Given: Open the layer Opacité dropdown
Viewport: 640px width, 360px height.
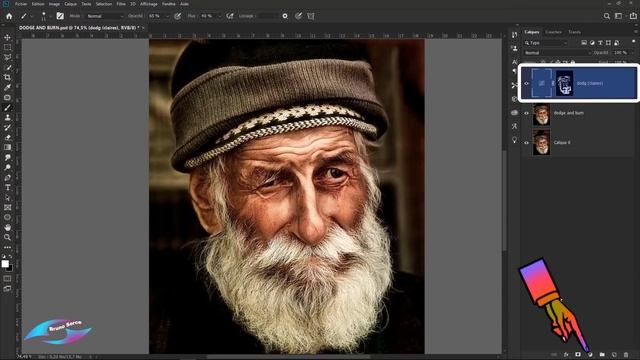Looking at the screenshot, I should tap(632, 53).
